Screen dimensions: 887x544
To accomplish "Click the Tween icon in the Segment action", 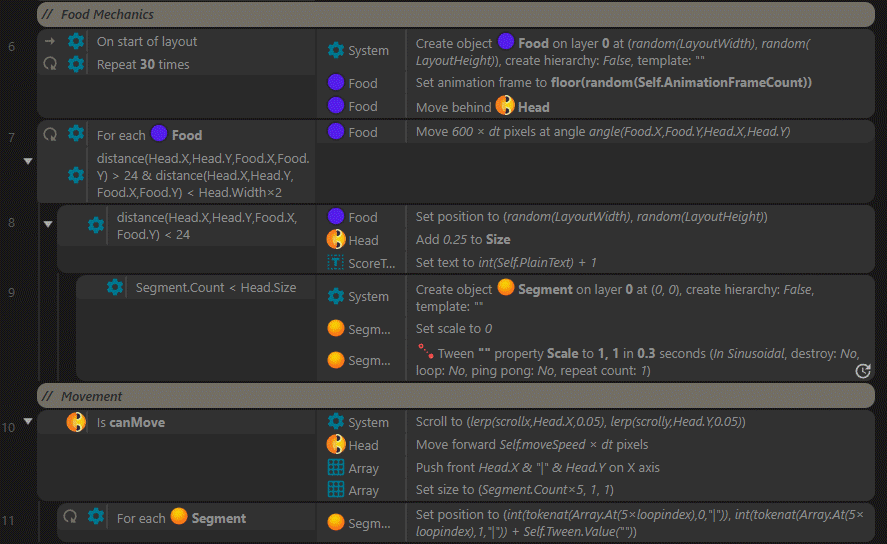I will pos(426,352).
